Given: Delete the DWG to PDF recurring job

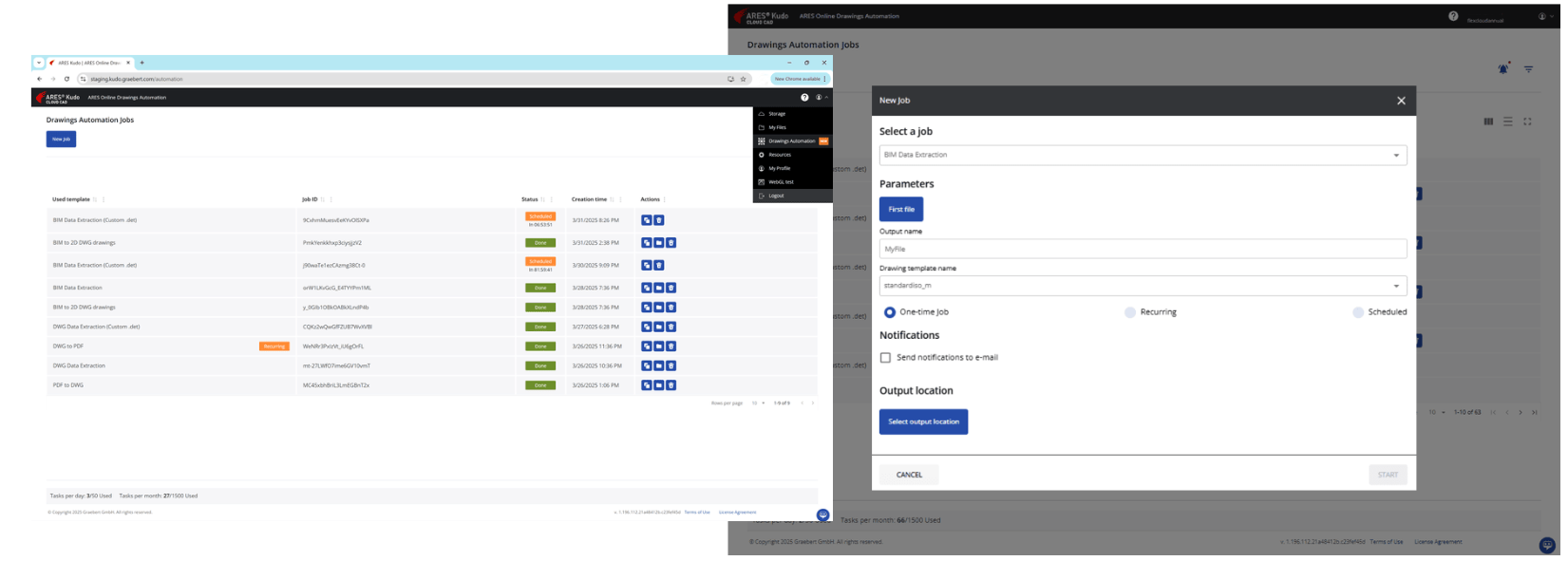Looking at the screenshot, I should coord(671,346).
